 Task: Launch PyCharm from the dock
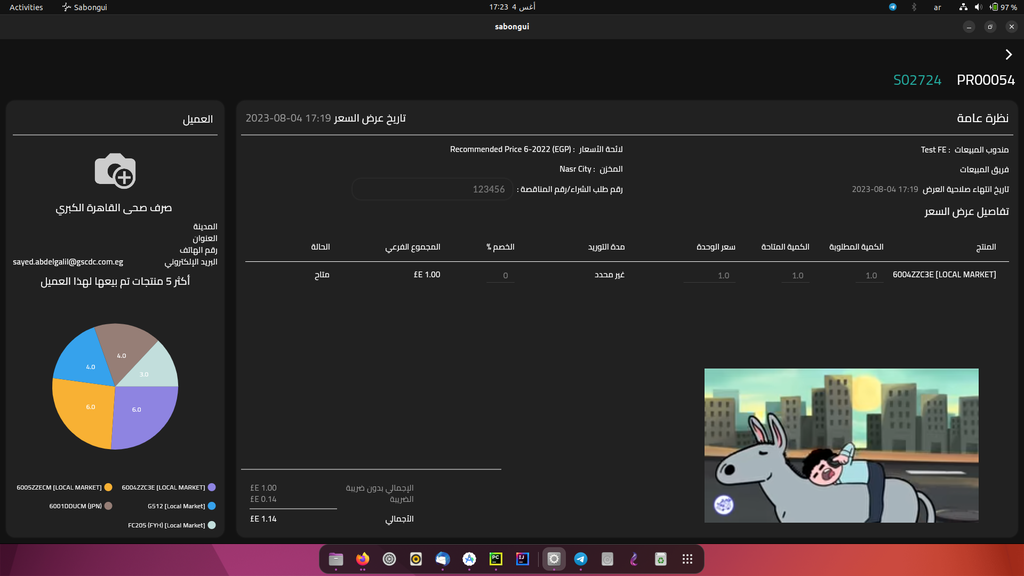point(495,559)
